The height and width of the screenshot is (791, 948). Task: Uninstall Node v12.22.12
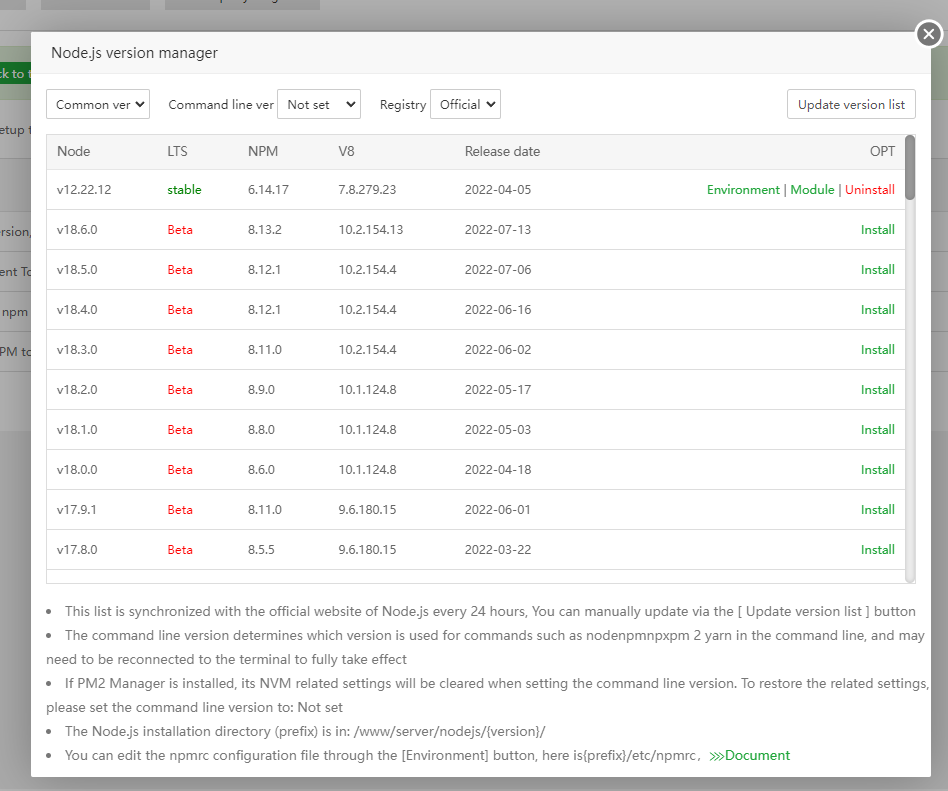tap(870, 190)
